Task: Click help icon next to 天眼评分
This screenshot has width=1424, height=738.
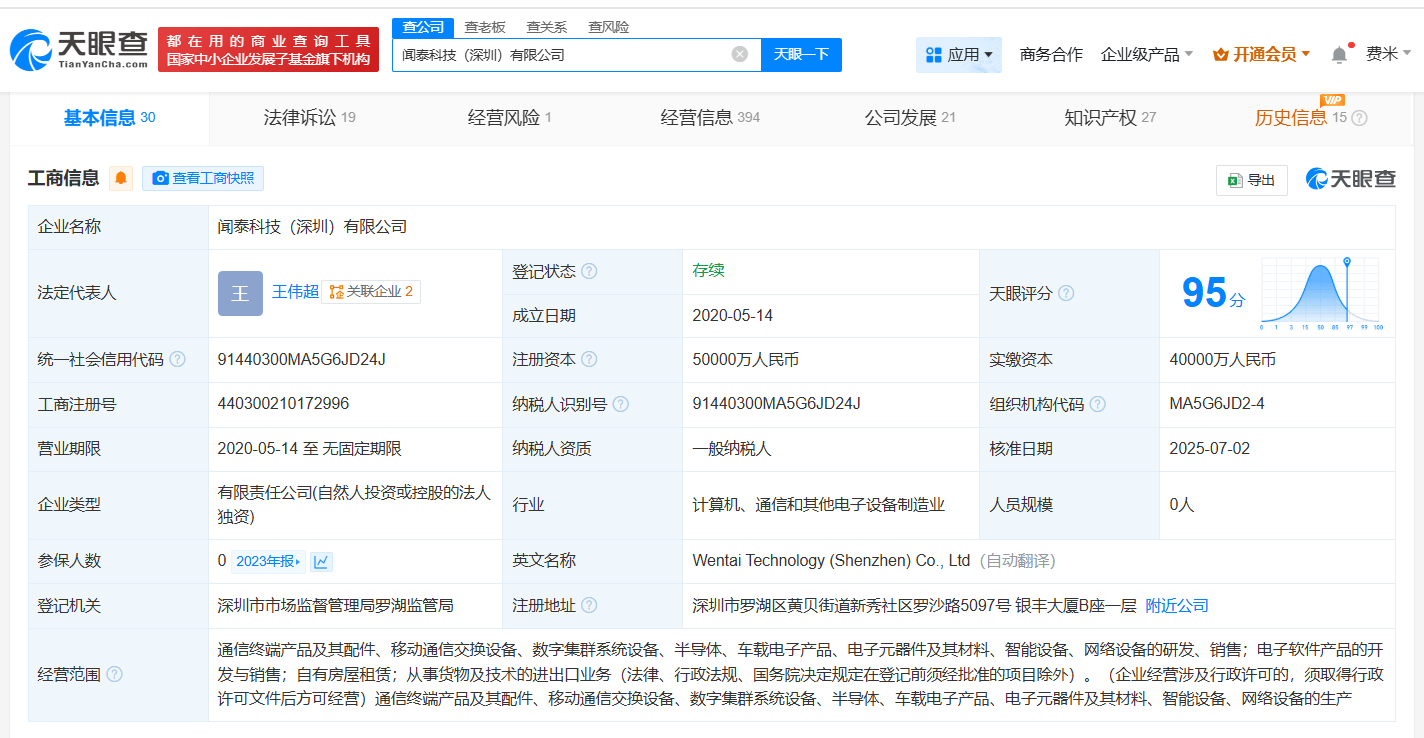Action: point(1066,293)
